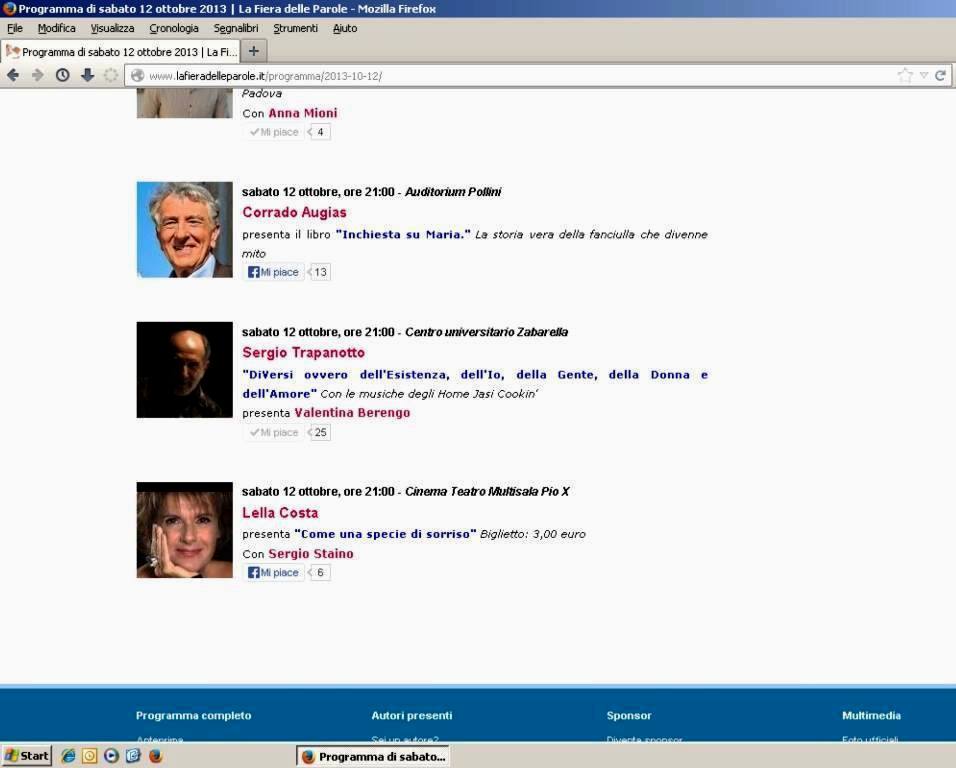Reload the page with the refresh icon
Viewport: 956px width, 768px height.
[940, 75]
